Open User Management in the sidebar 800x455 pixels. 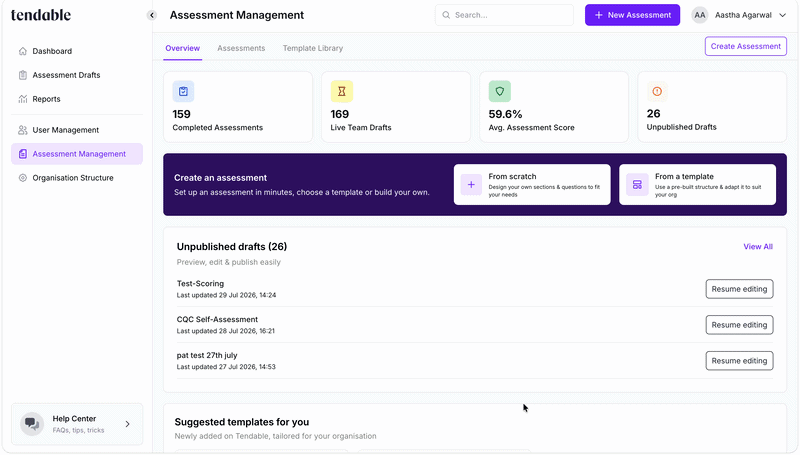(77, 130)
